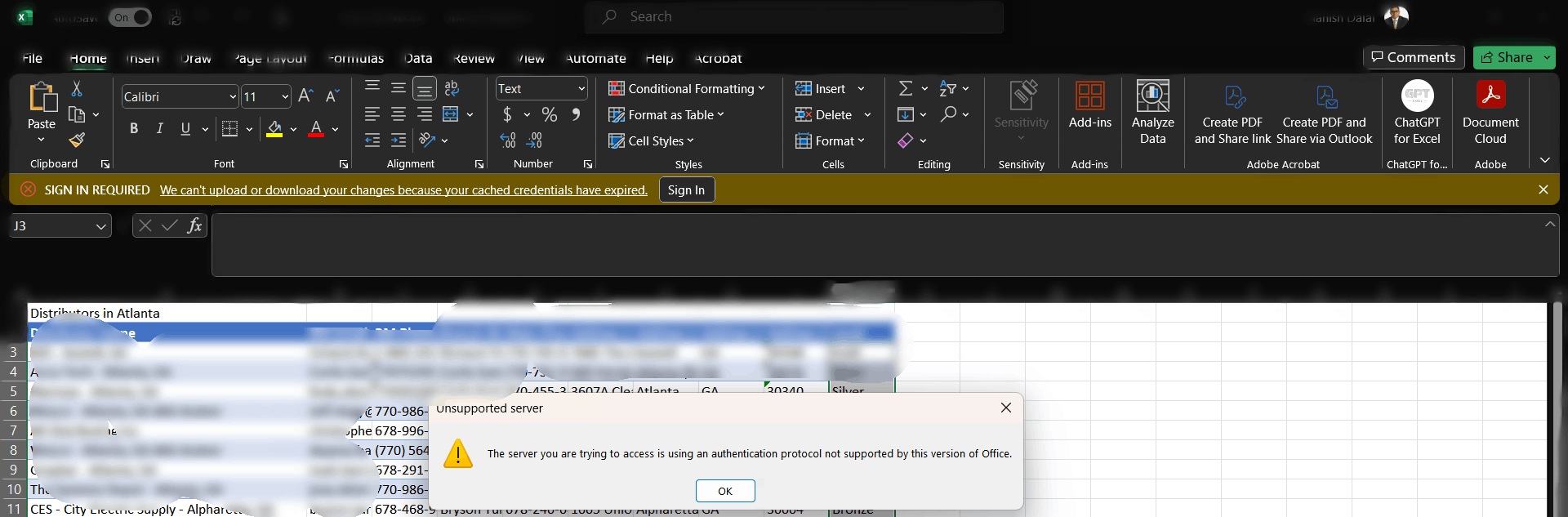This screenshot has width=1568, height=517.
Task: Click the Clear eraser icon
Action: (906, 140)
